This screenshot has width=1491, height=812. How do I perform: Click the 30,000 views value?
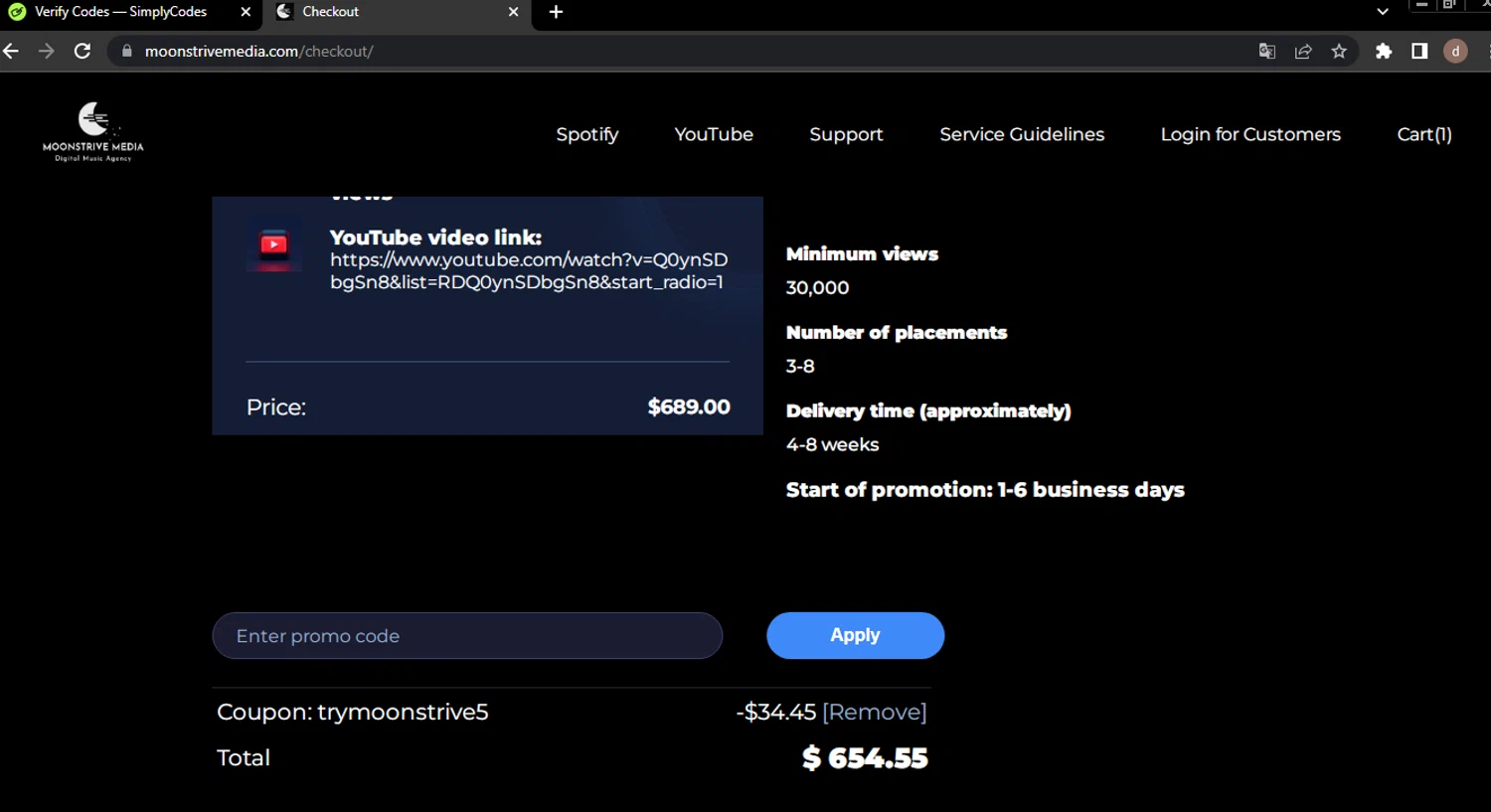click(817, 287)
